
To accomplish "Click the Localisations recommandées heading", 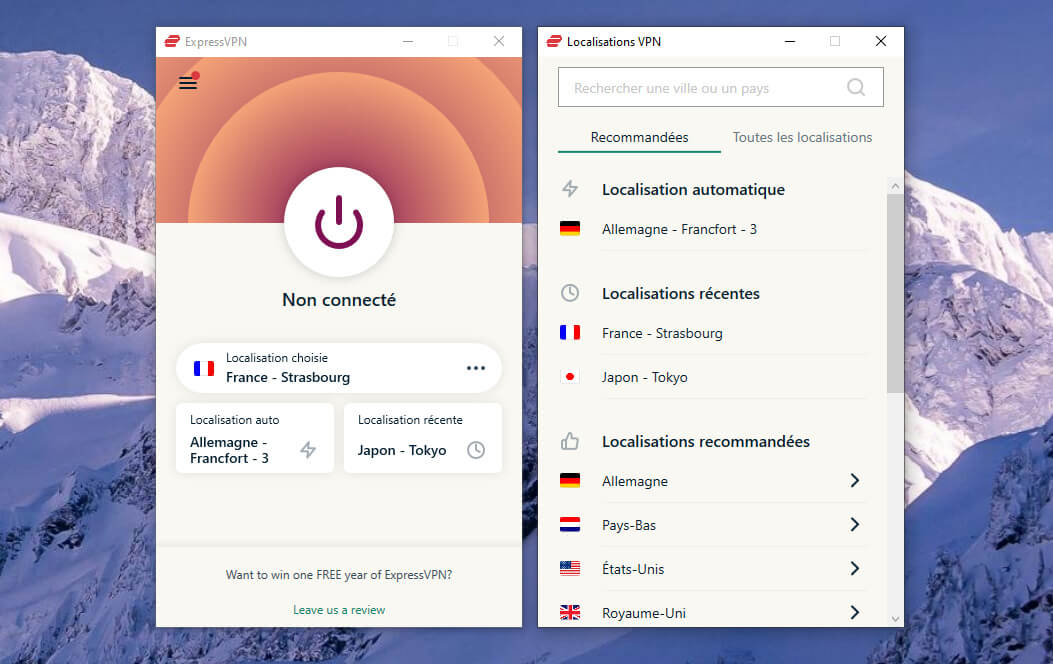I will [x=706, y=442].
